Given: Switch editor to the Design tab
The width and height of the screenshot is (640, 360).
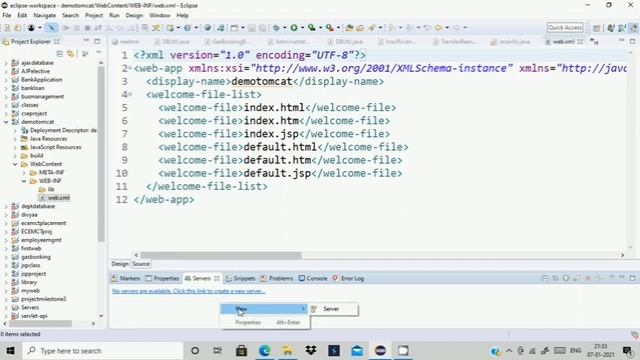Looking at the screenshot, I should tap(120, 264).
